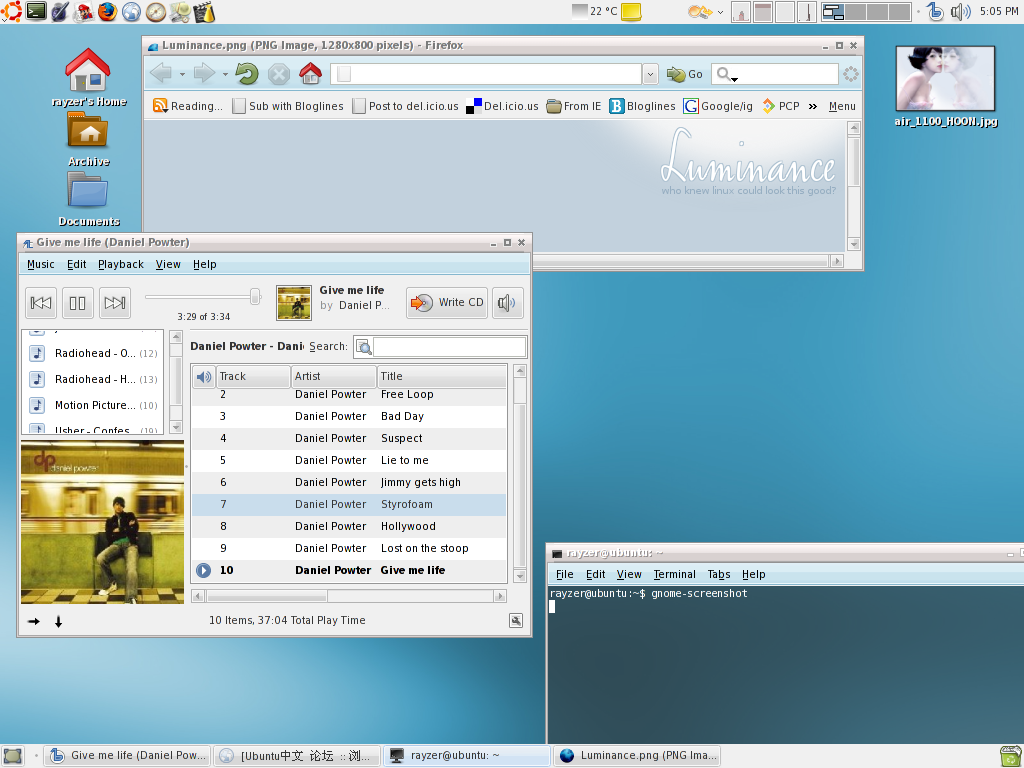Click the Post to del.icio.us bookmark
1024x768 pixels.
click(406, 106)
